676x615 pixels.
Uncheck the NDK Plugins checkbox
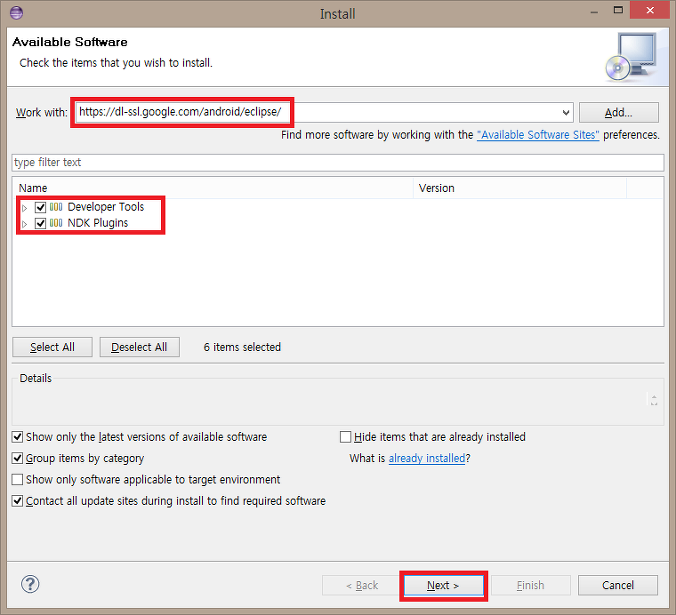click(x=41, y=223)
